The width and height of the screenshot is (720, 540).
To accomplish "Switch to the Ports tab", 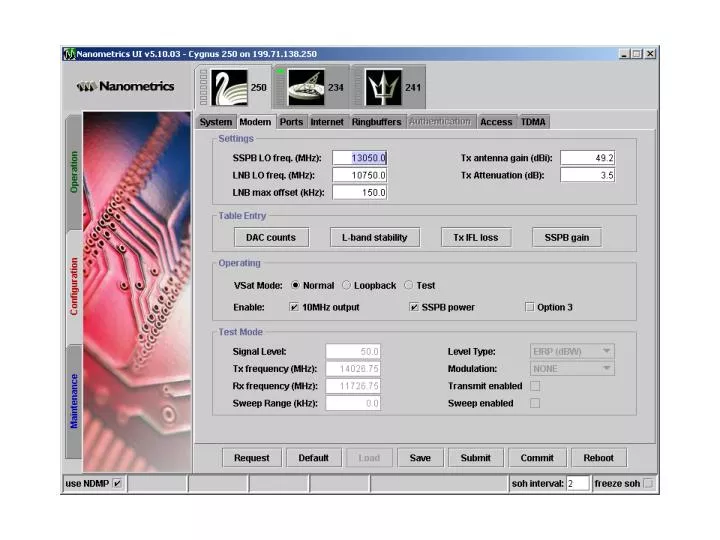I will [x=292, y=122].
